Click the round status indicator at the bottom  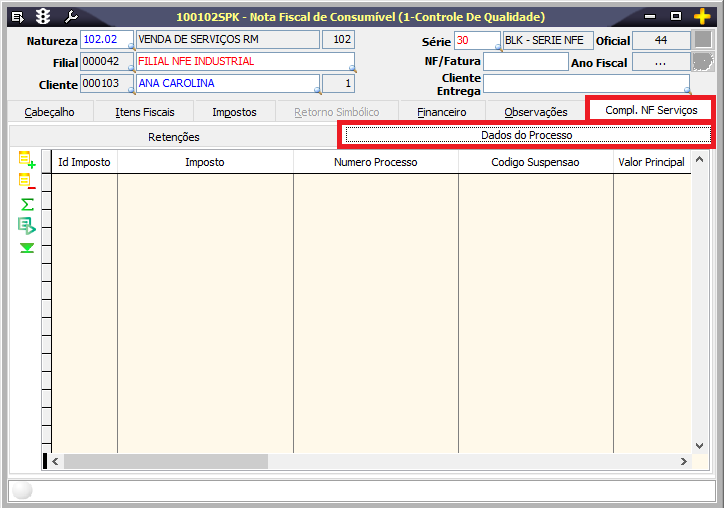pyautogui.click(x=22, y=490)
